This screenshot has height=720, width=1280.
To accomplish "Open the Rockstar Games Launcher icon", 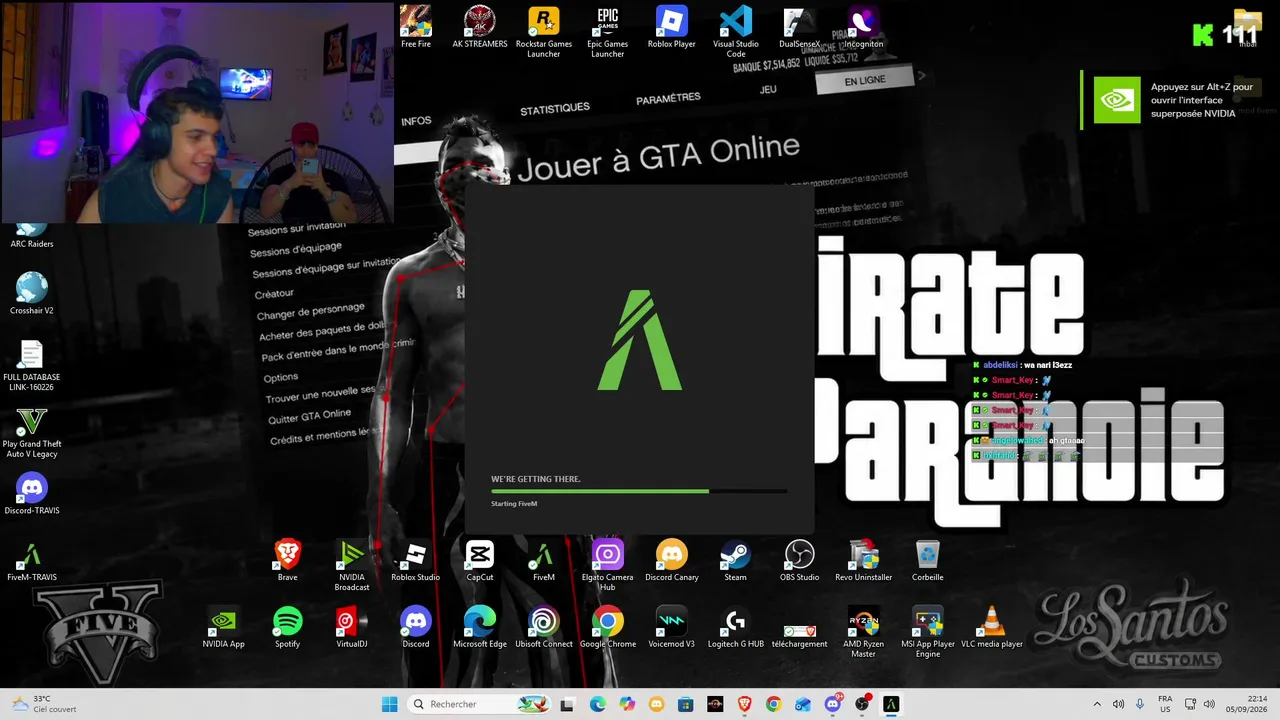I will (x=543, y=31).
